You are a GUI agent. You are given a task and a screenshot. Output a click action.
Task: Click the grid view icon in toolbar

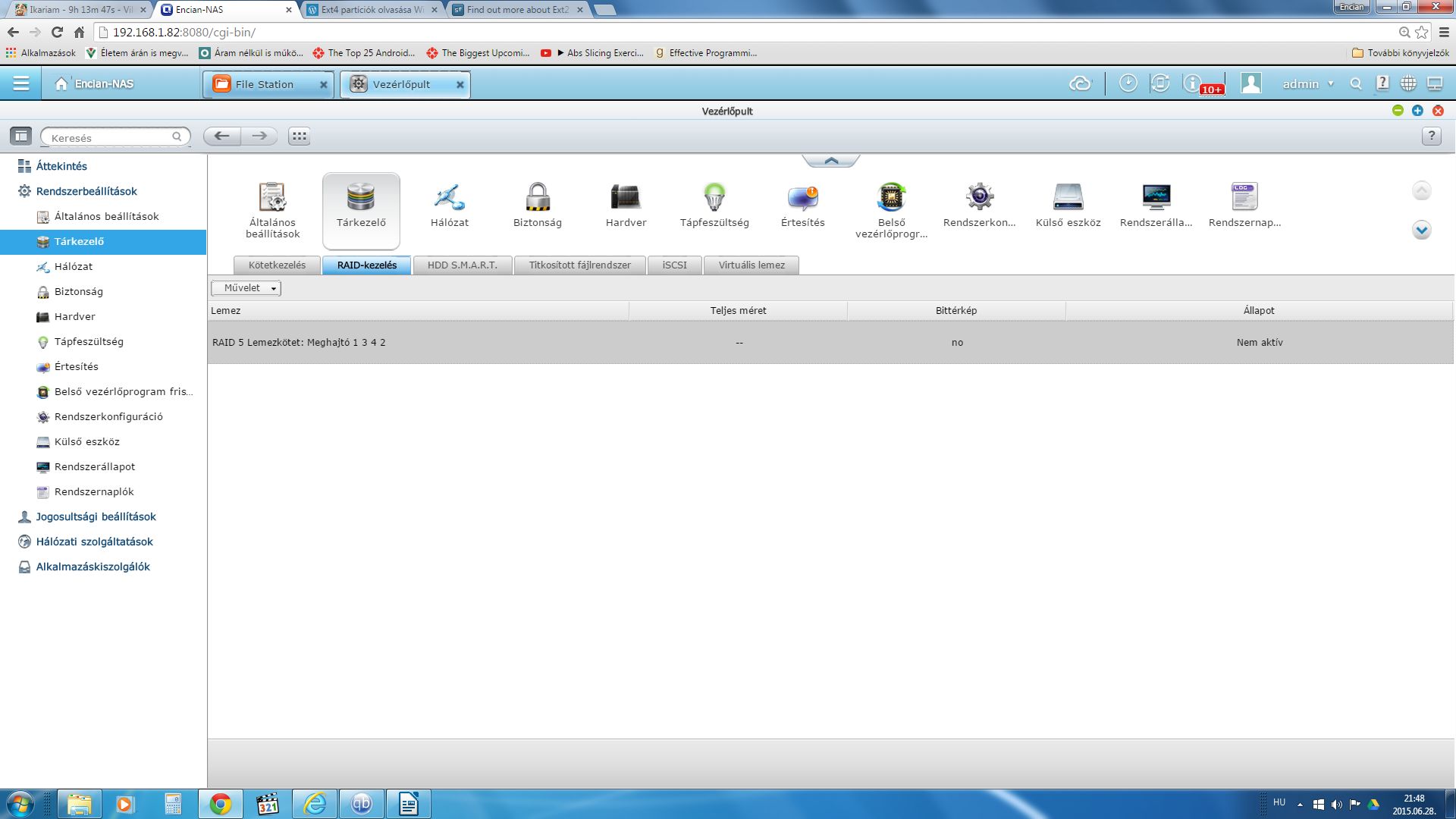[299, 136]
